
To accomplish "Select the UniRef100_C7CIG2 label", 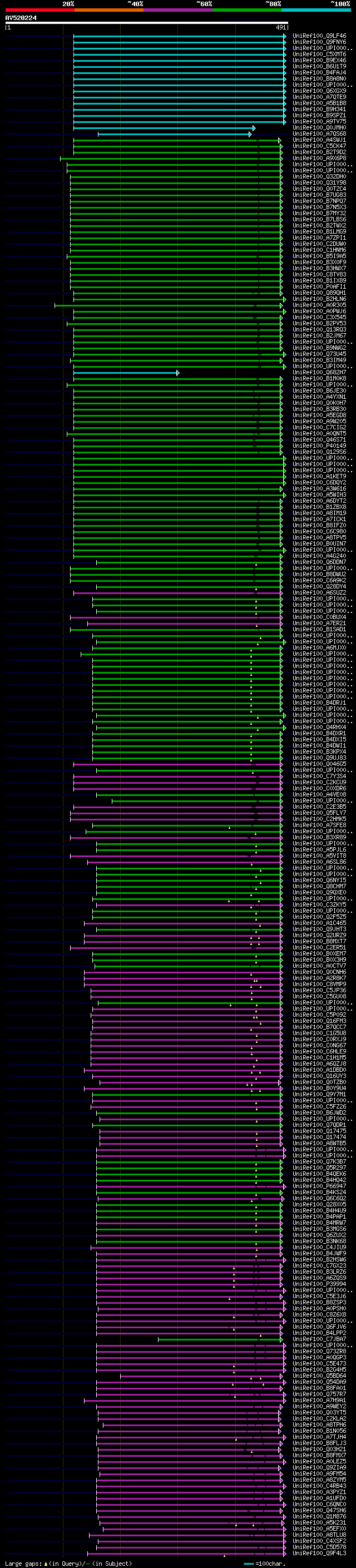I will 319,427.
